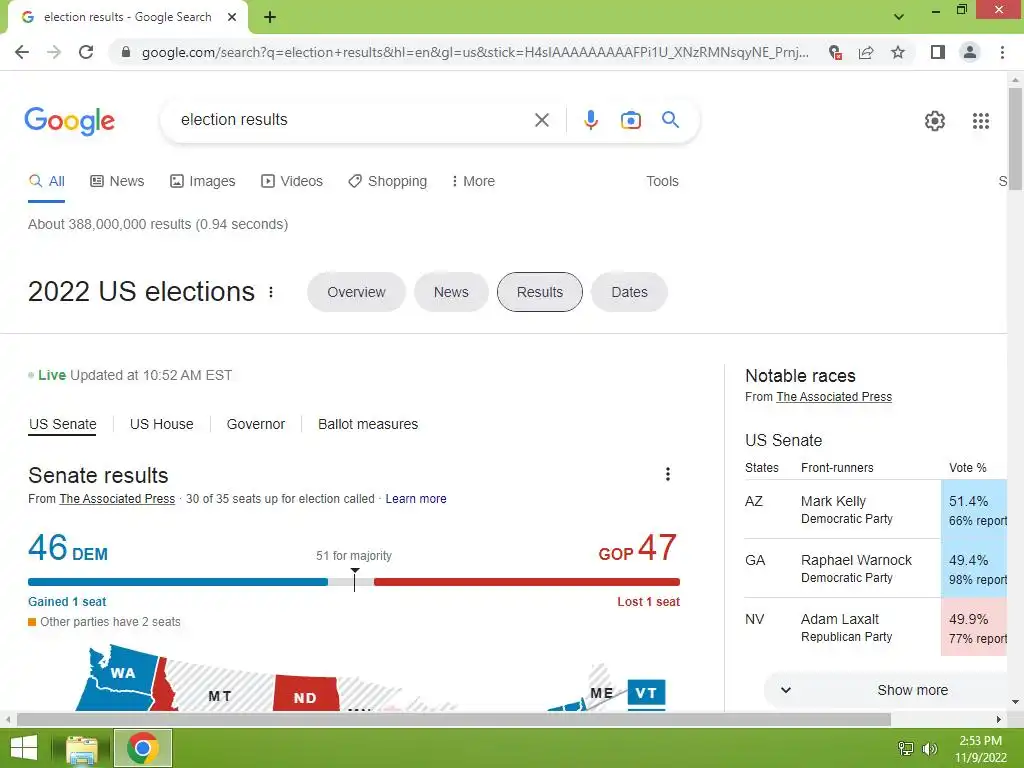Select the US Senate results tab
Screen dimensions: 1024x768
(x=63, y=424)
